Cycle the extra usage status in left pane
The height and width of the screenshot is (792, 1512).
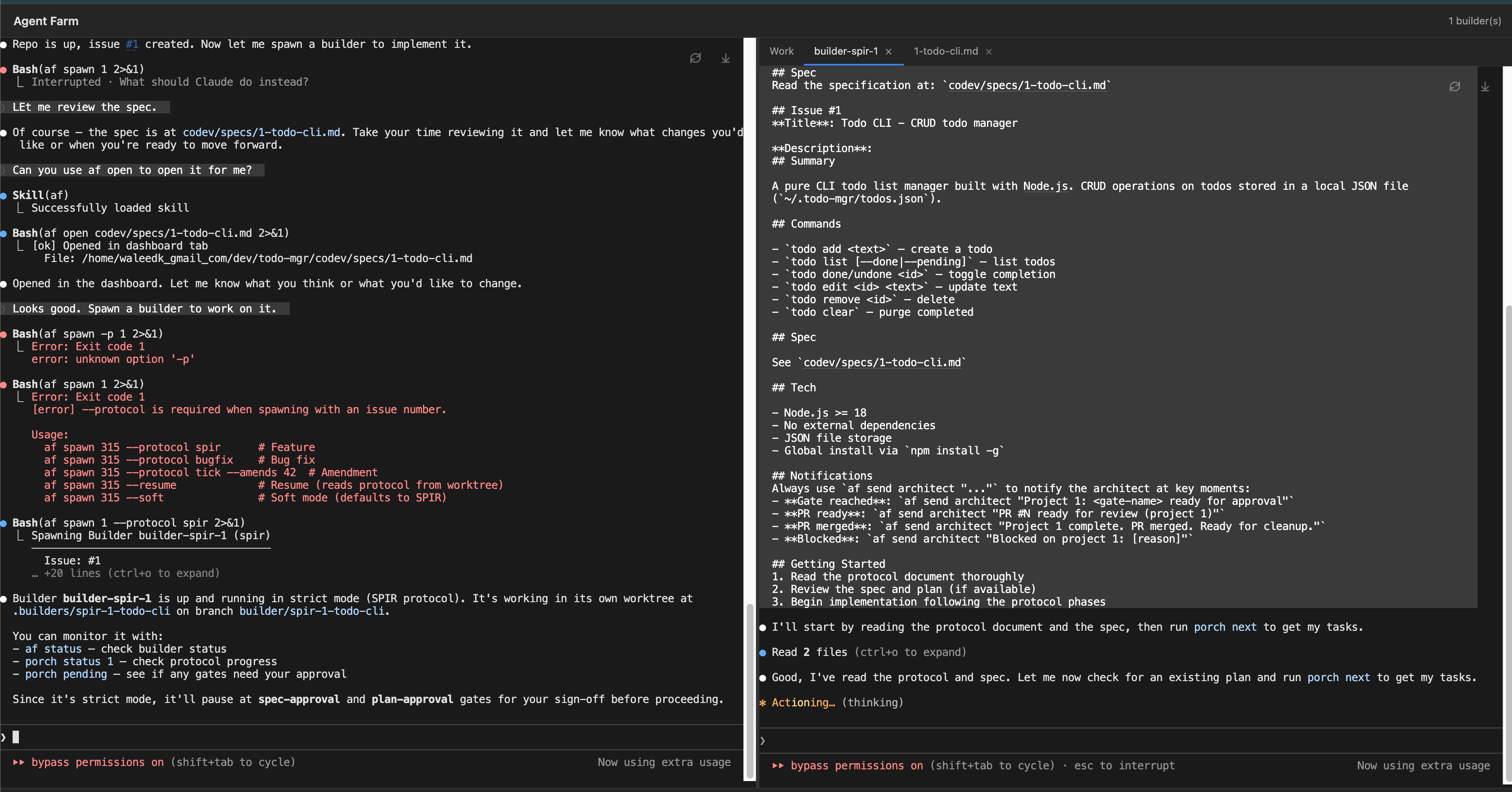[x=664, y=762]
